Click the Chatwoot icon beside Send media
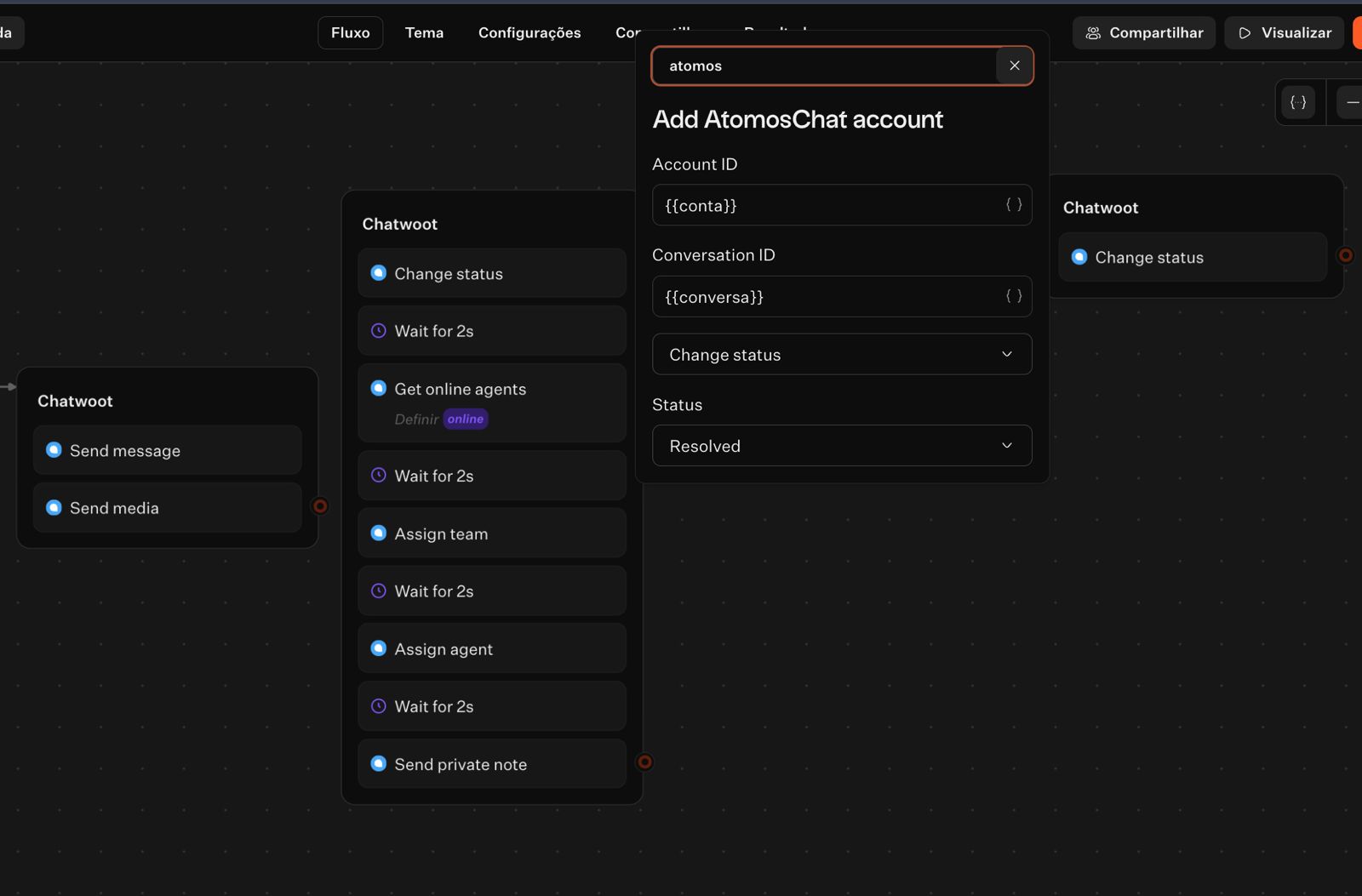The image size is (1362, 896). tap(54, 508)
